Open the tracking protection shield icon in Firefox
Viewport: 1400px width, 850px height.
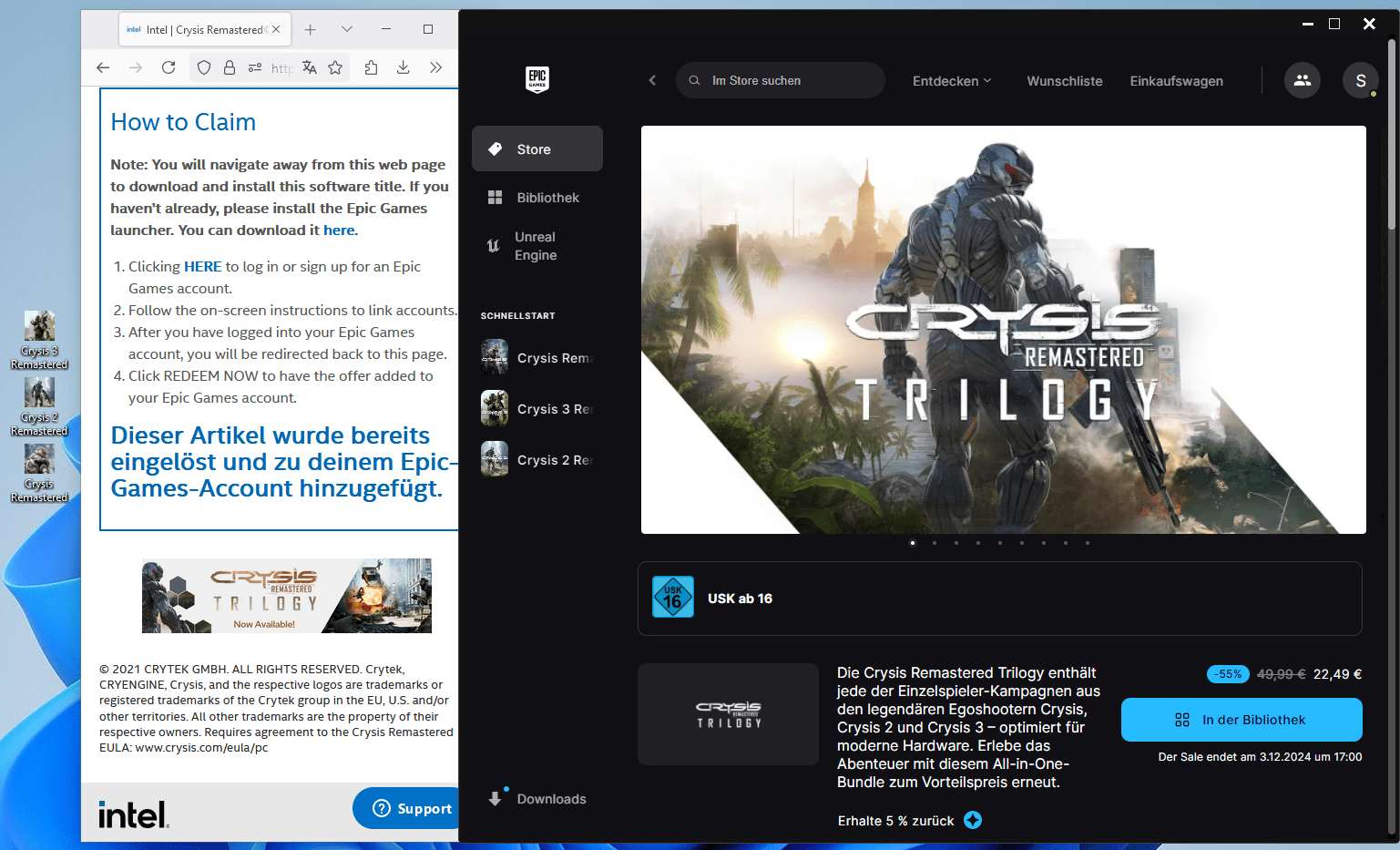[204, 67]
